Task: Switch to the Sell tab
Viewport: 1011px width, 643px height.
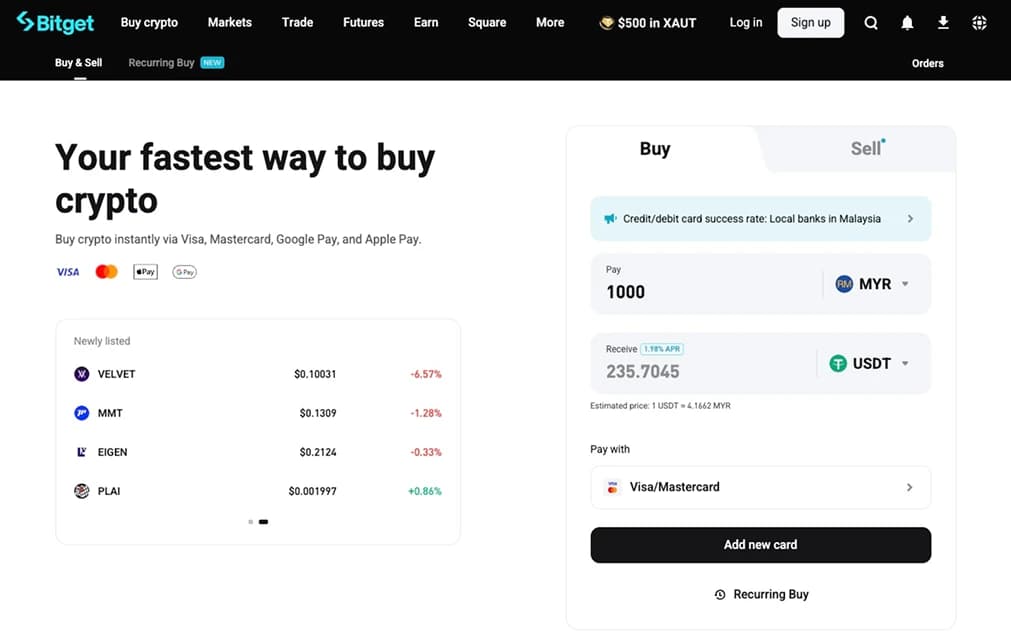Action: 866,149
